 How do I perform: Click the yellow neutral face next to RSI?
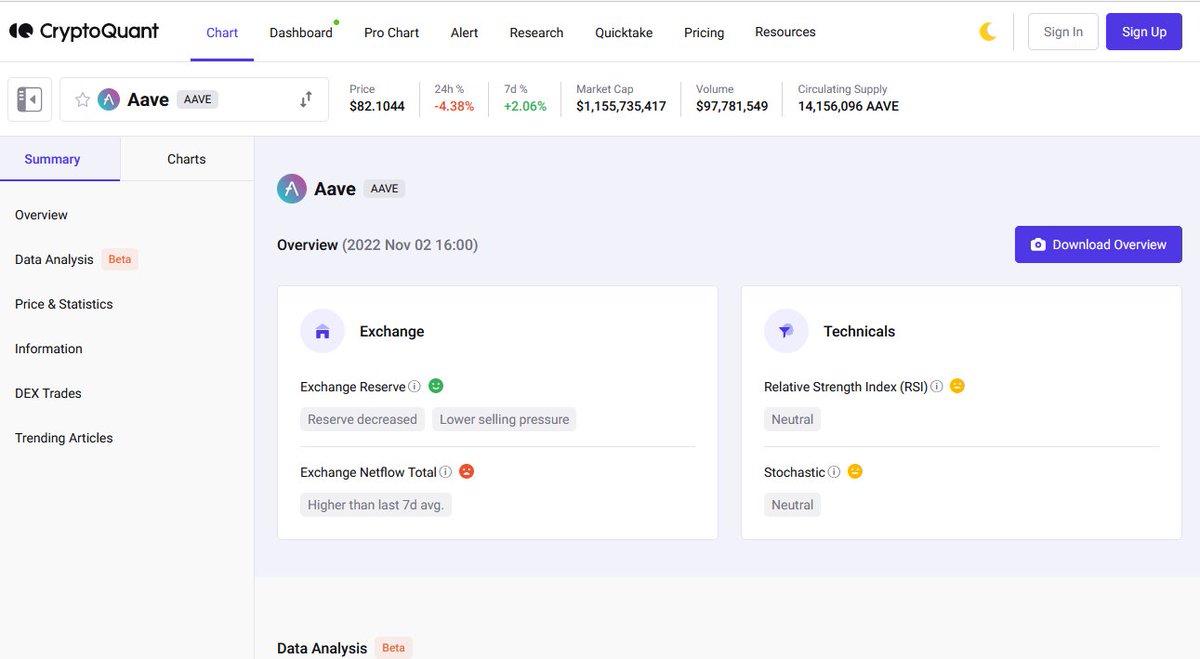[x=957, y=386]
